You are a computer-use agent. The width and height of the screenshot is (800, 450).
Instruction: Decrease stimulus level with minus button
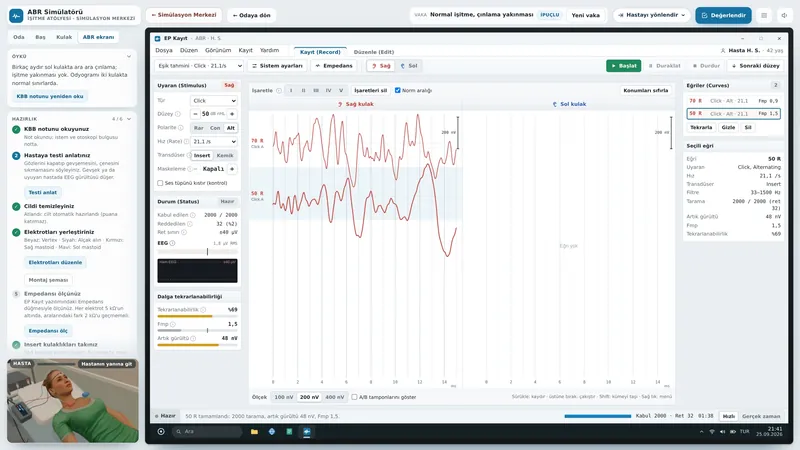point(195,114)
